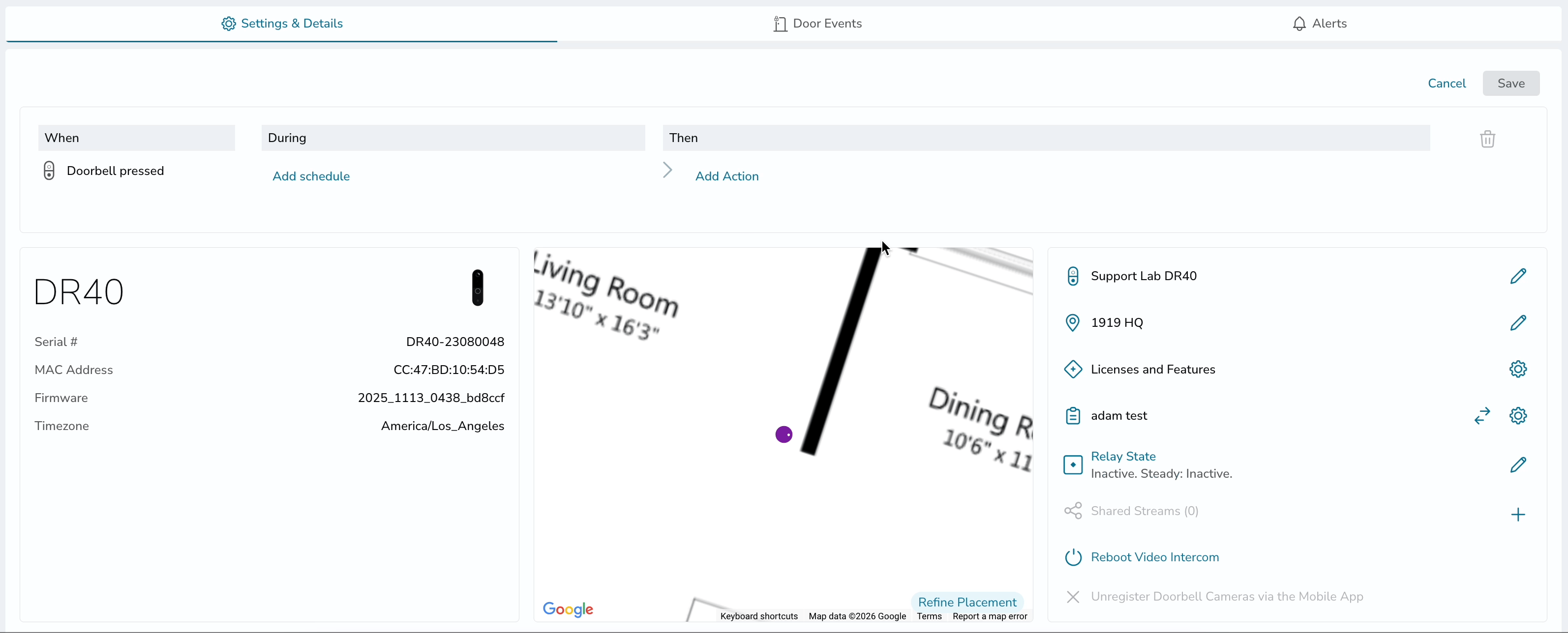This screenshot has width=1568, height=633.
Task: Click the Cancel link
Action: (x=1446, y=84)
